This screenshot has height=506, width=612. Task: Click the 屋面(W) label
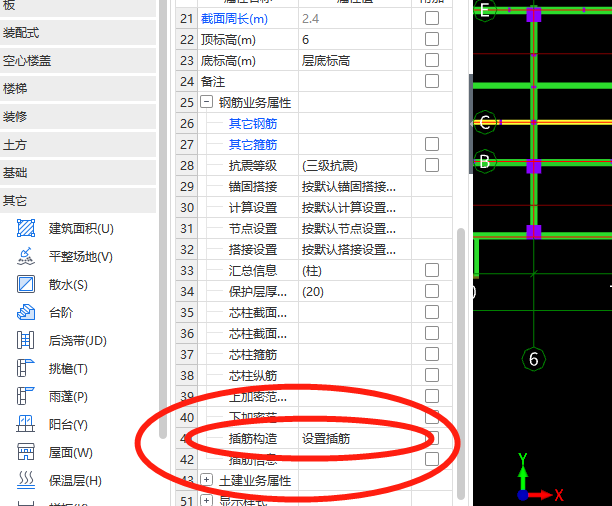click(x=71, y=453)
